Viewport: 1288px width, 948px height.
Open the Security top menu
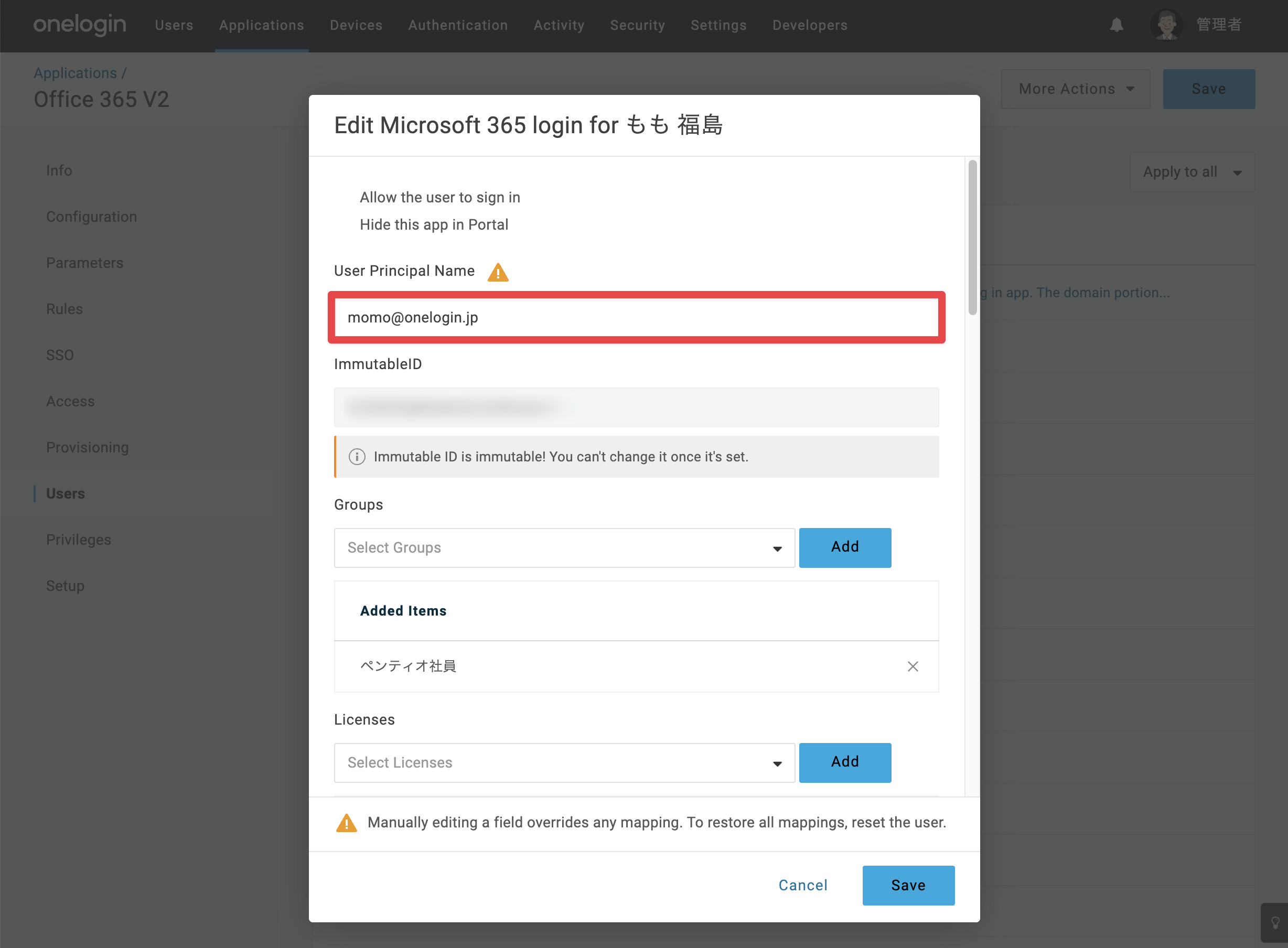point(638,25)
